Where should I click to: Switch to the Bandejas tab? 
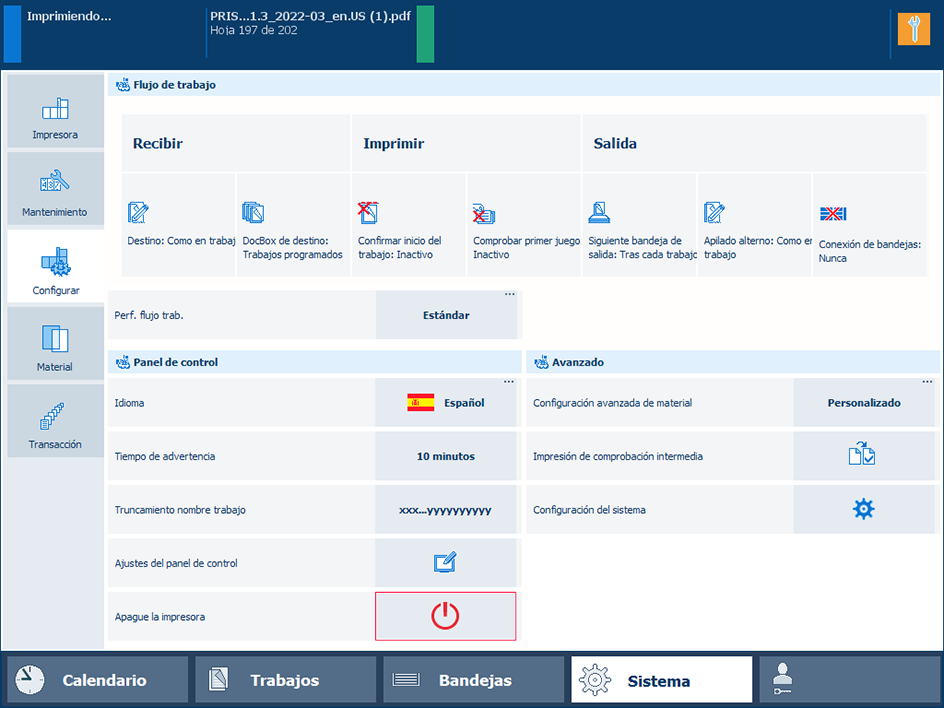click(474, 680)
